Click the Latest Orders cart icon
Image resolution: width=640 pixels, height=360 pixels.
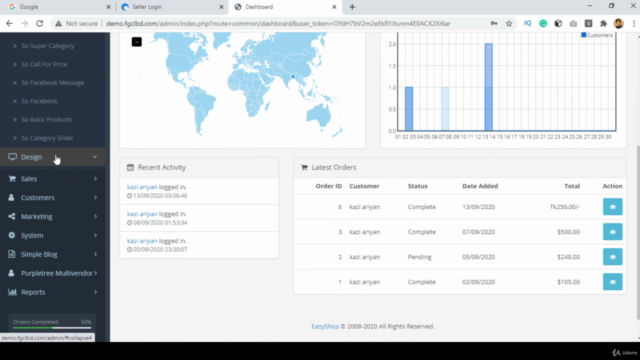(x=304, y=167)
